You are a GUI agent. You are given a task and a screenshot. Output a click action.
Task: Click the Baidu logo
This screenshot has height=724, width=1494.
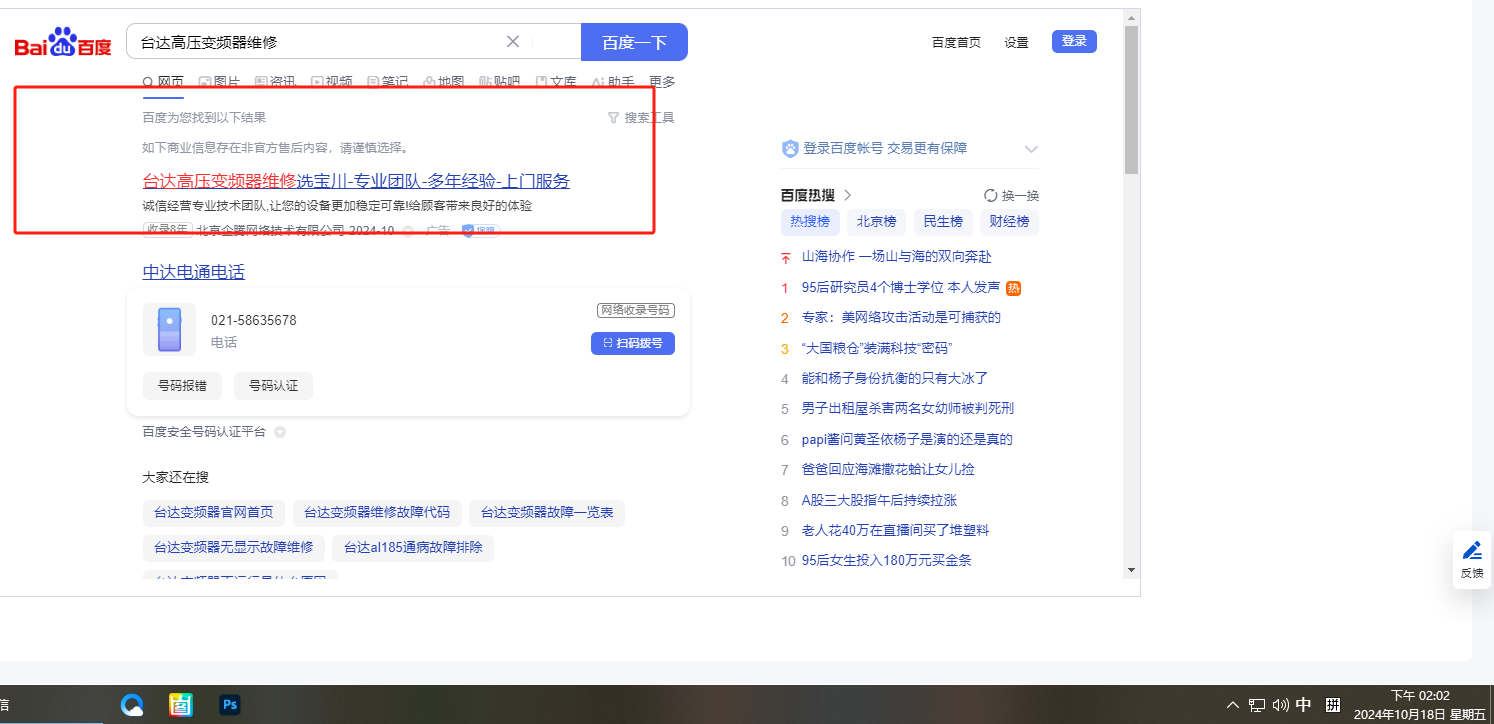coord(63,44)
